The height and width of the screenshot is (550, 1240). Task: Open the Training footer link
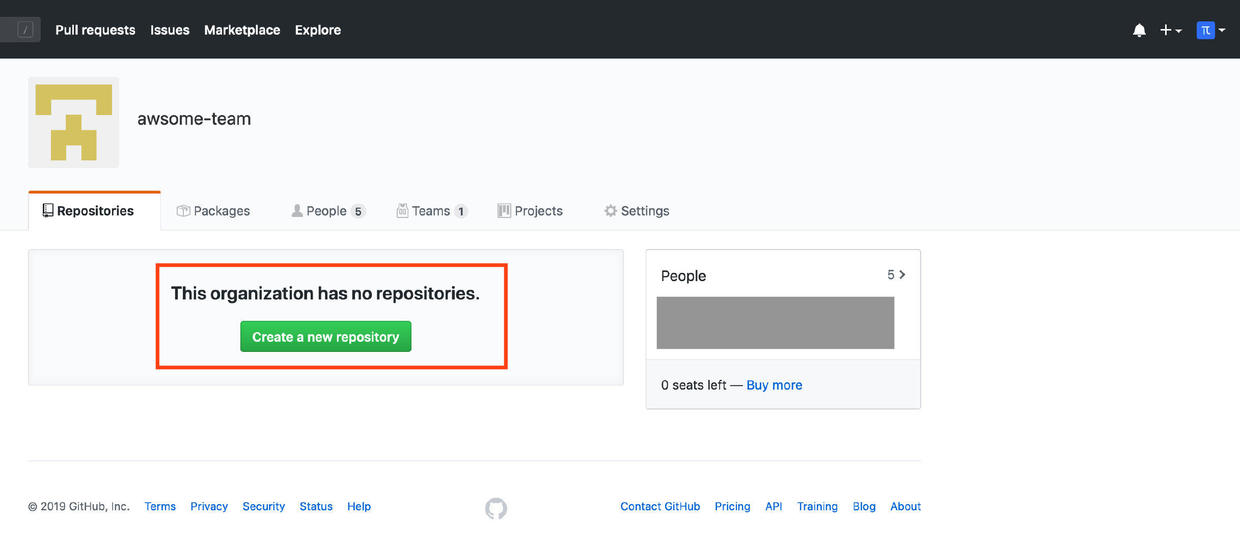pyautogui.click(x=817, y=507)
